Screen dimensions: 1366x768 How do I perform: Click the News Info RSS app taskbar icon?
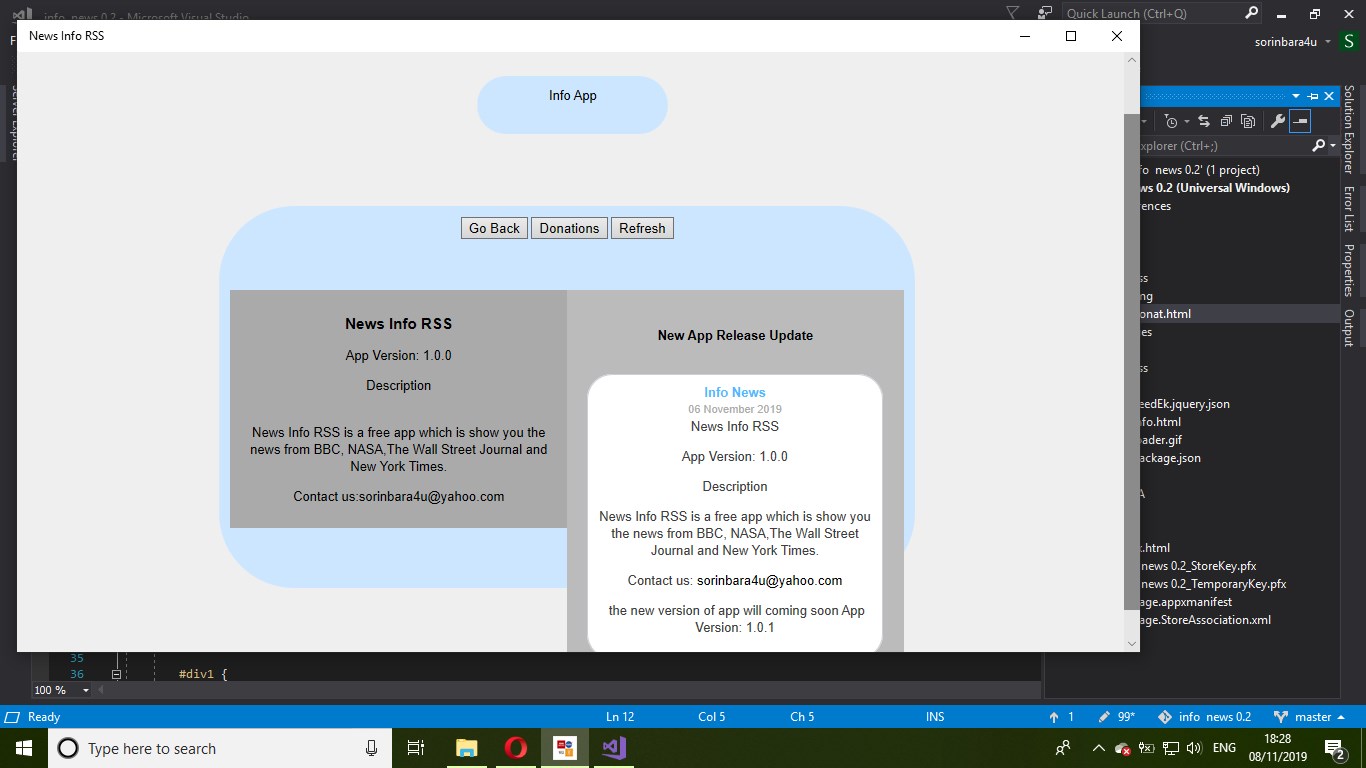point(565,748)
